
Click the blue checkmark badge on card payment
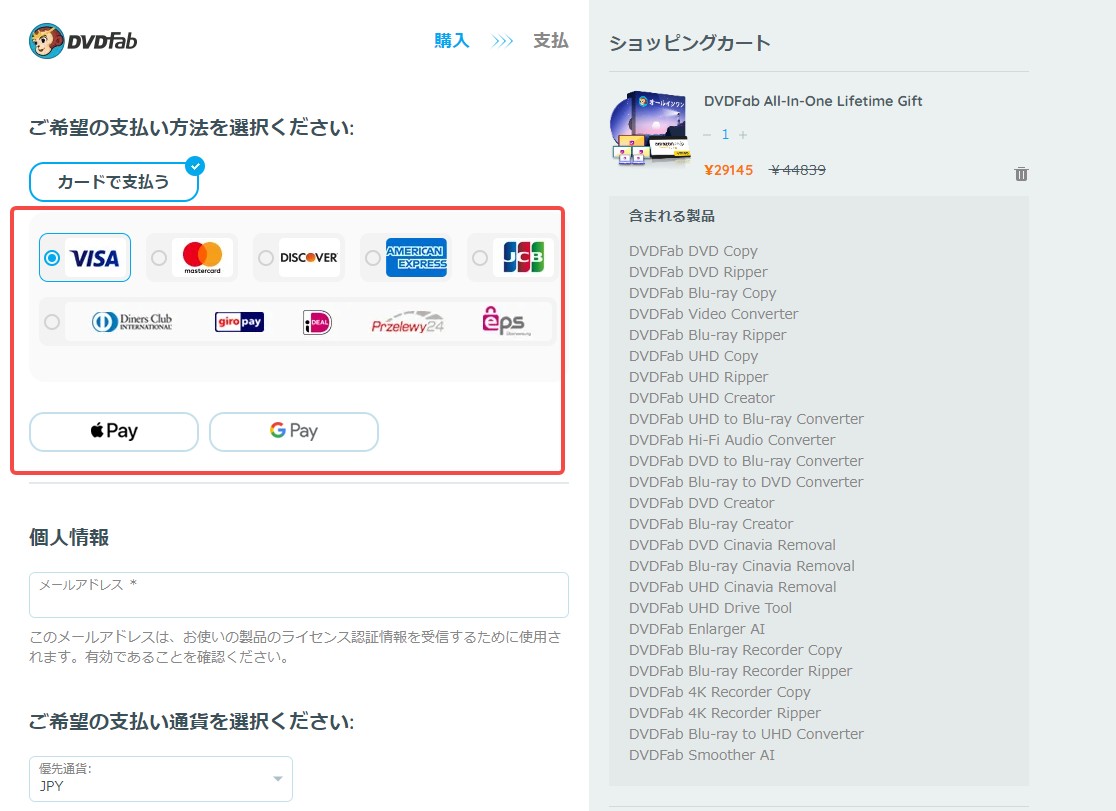tap(194, 166)
